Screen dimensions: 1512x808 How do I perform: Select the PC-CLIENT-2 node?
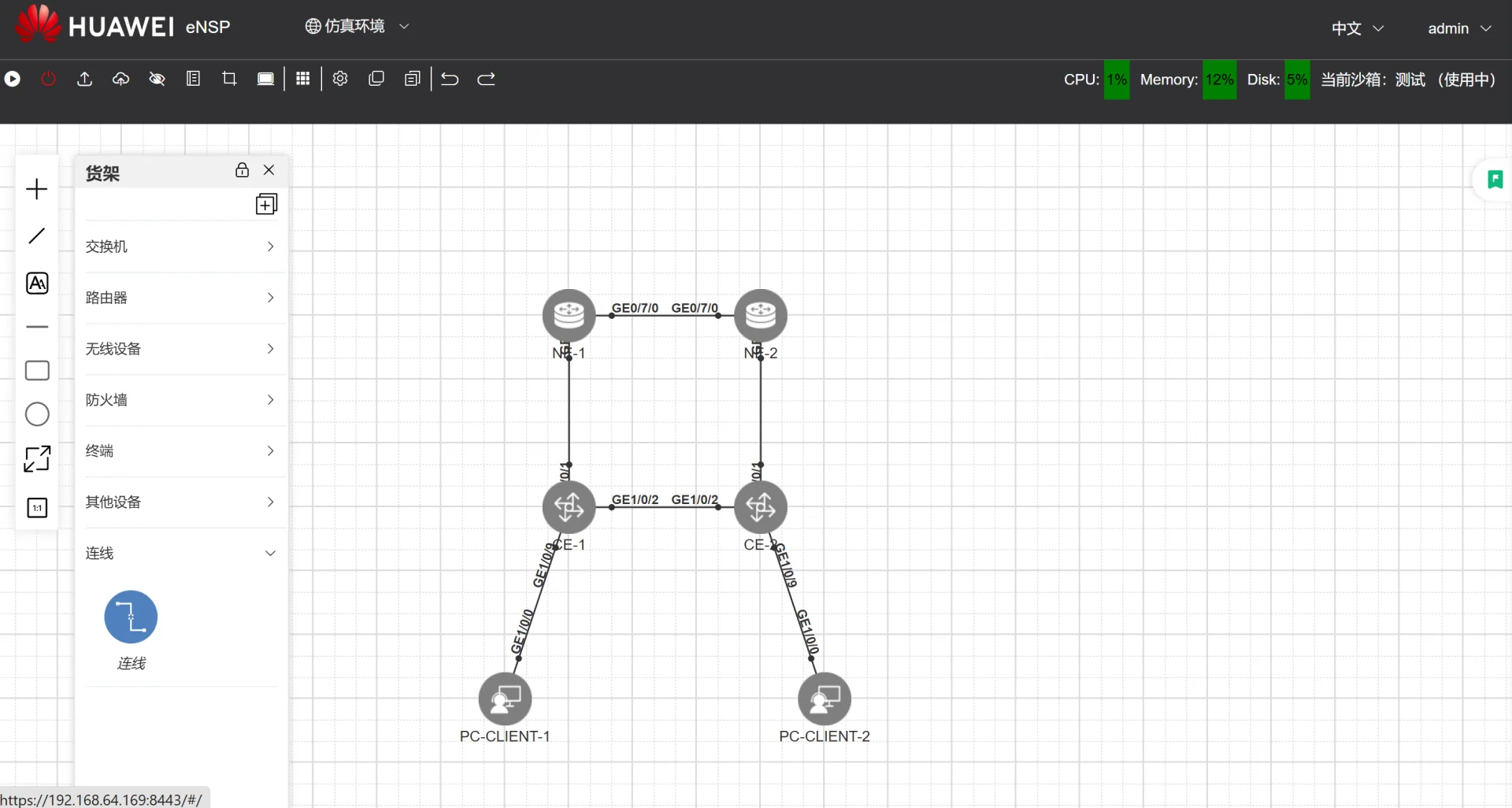[825, 699]
